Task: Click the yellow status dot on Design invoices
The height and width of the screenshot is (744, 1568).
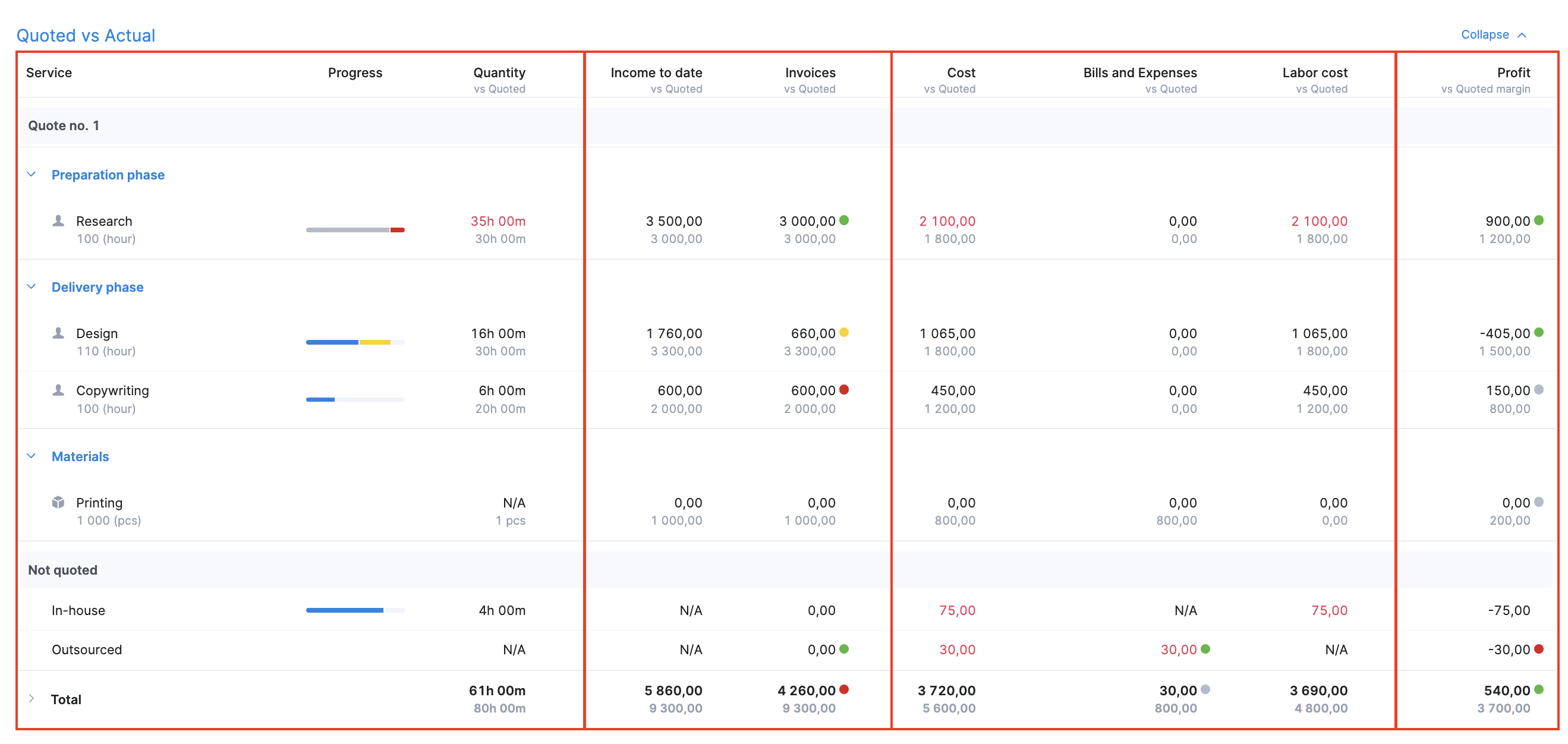Action: pos(844,332)
